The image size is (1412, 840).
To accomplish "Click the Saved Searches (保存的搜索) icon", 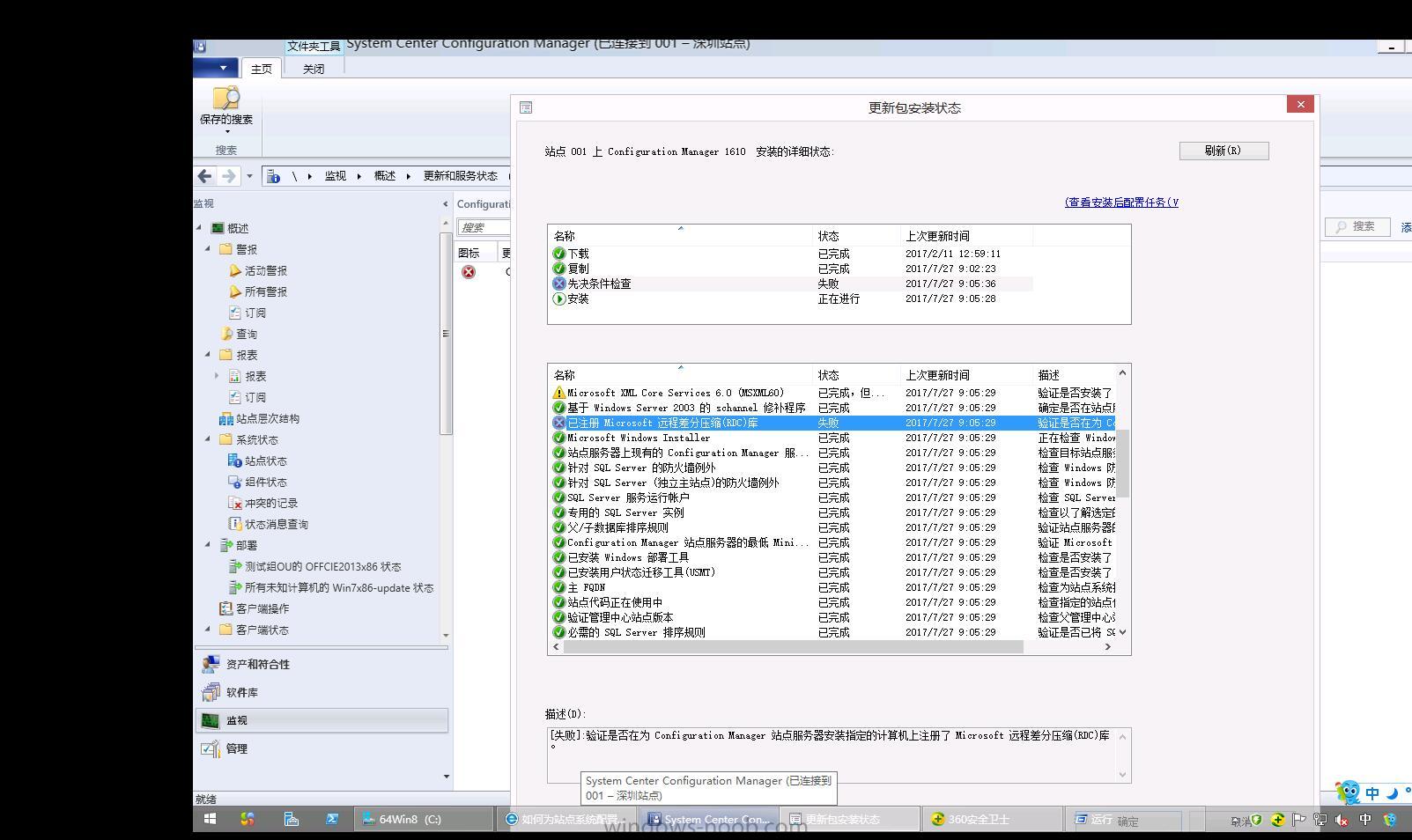I will click(226, 98).
